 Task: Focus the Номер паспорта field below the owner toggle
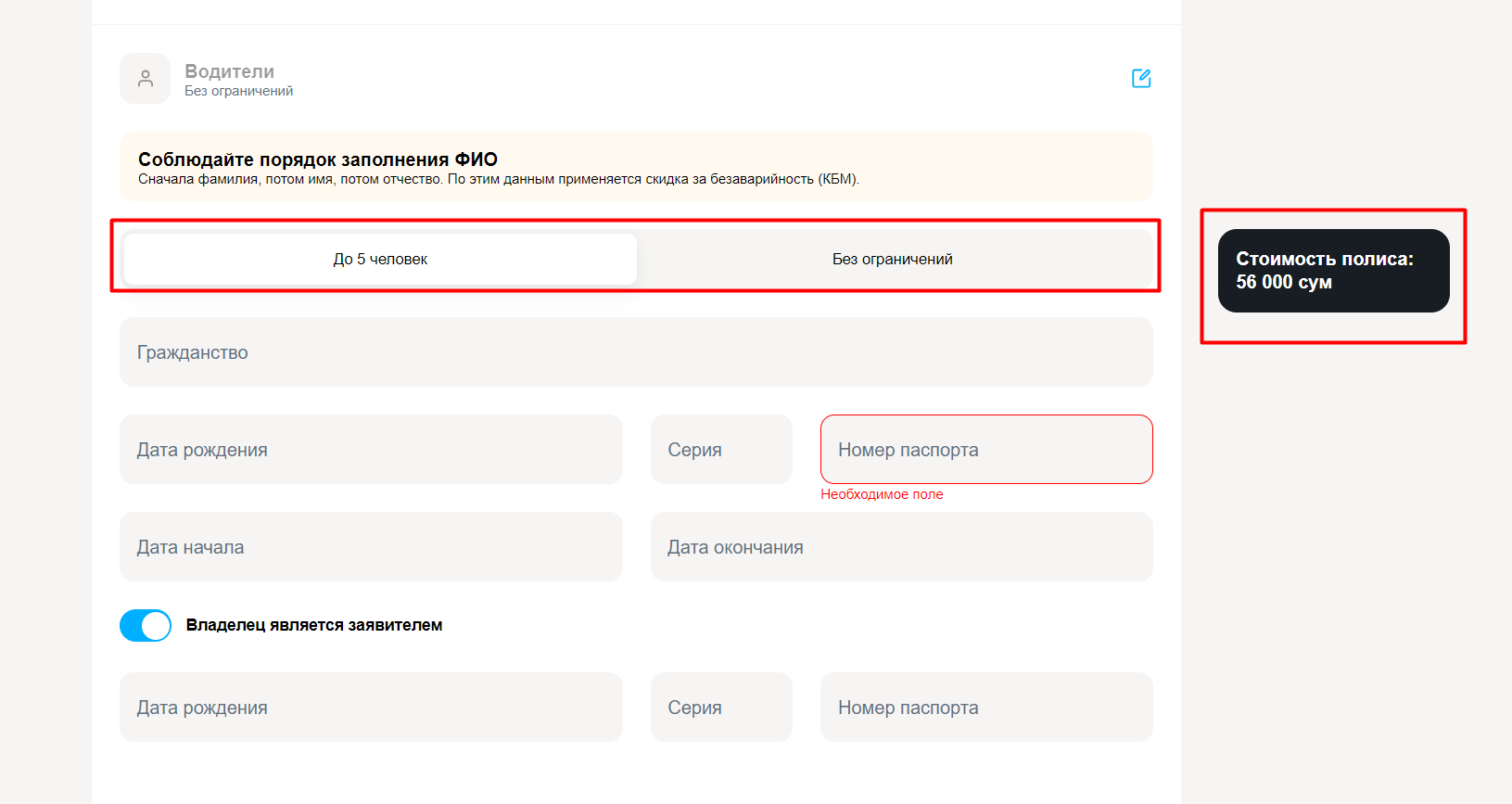pos(986,708)
